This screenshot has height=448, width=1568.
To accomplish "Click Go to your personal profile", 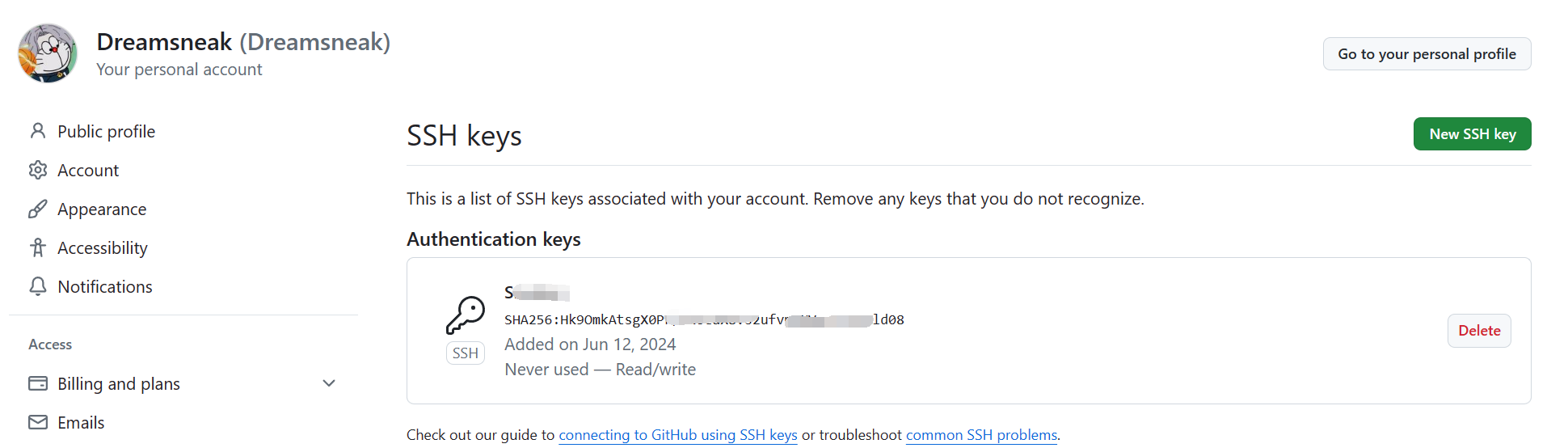I will (1427, 54).
